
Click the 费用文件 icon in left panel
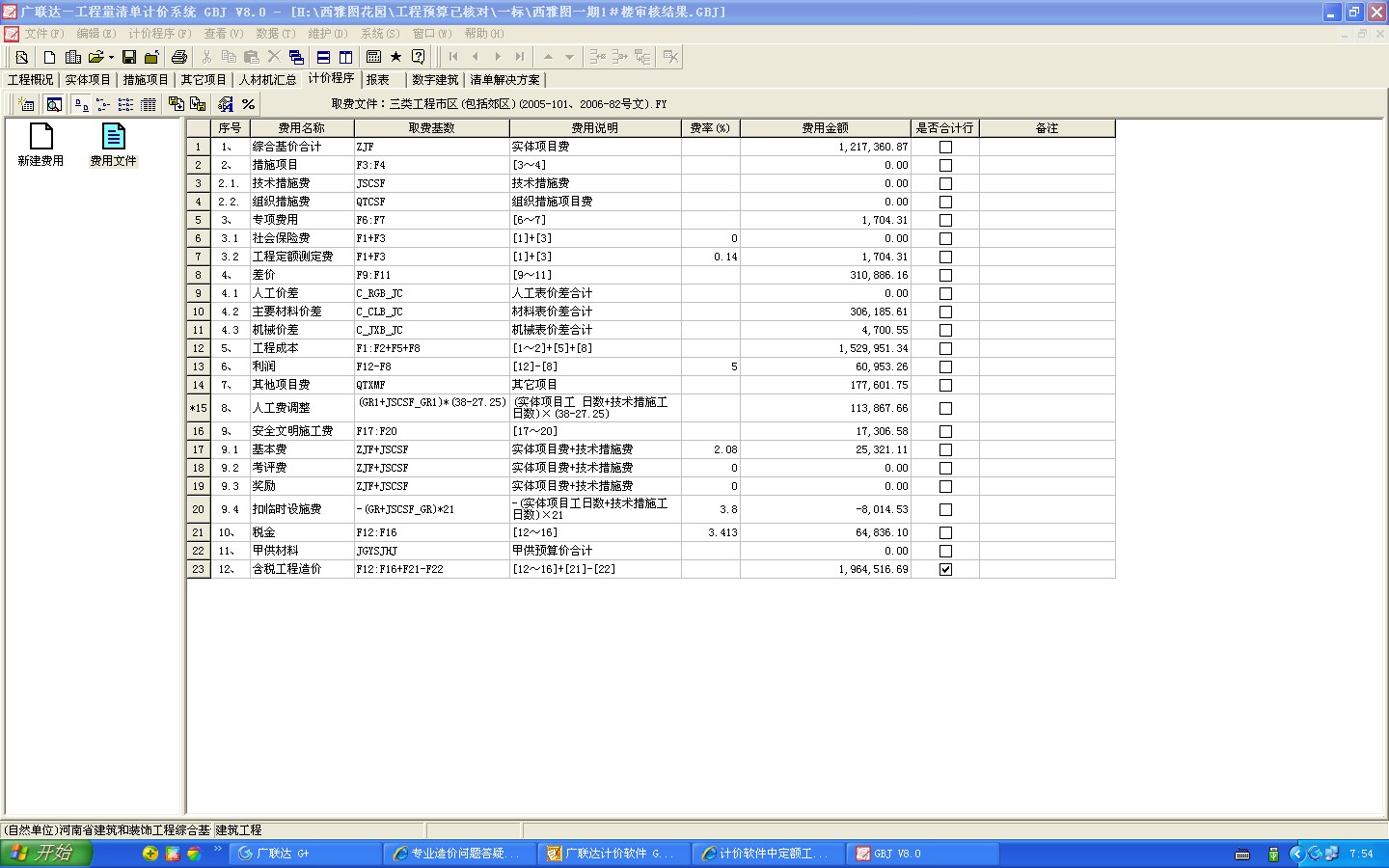pos(113,145)
